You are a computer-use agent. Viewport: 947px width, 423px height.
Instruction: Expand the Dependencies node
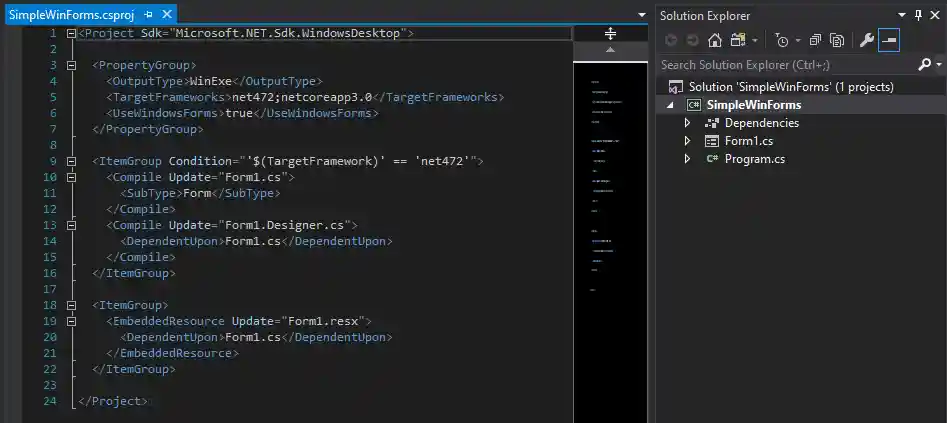tap(687, 123)
